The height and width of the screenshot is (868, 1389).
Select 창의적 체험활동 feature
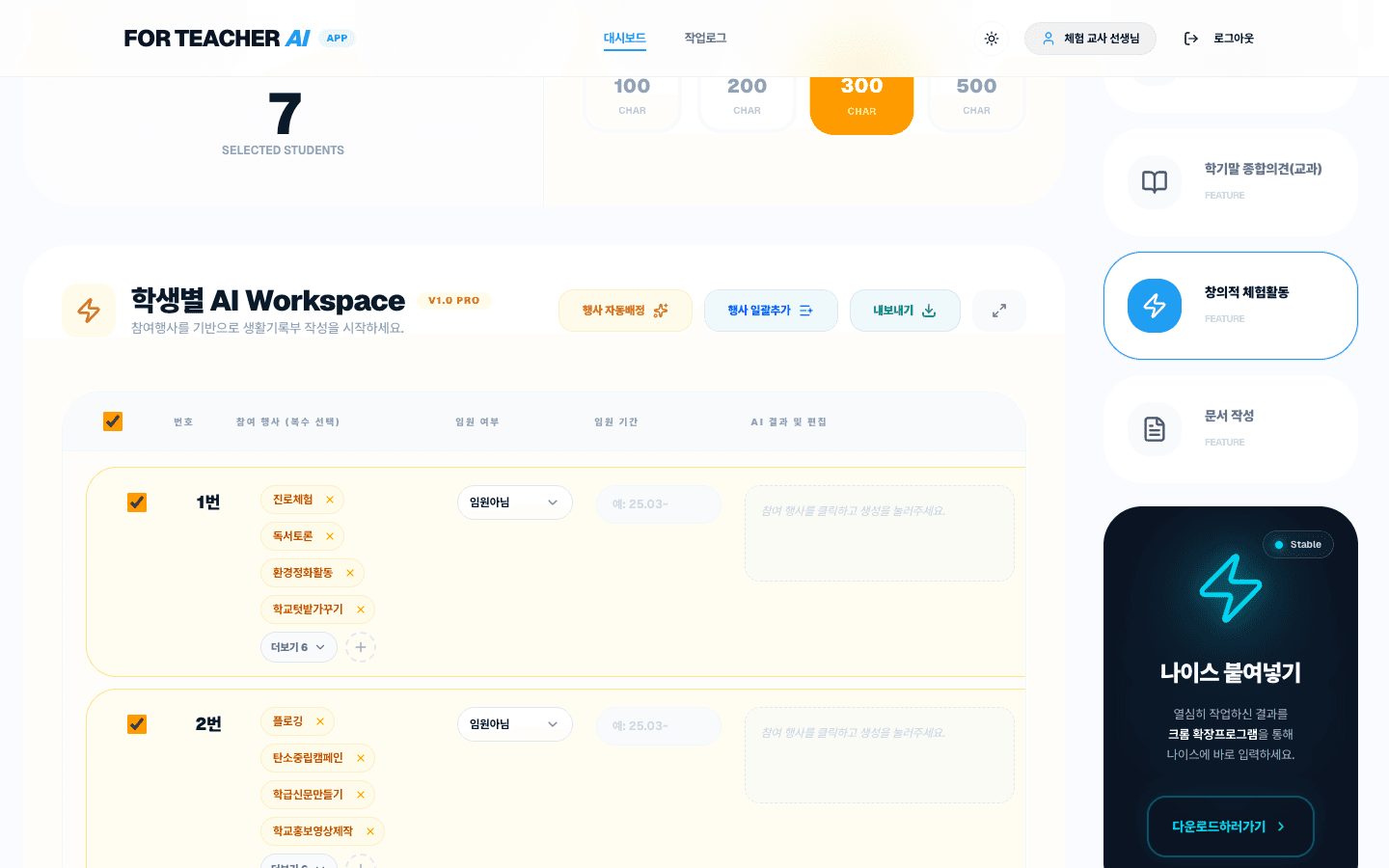pyautogui.click(x=1231, y=306)
